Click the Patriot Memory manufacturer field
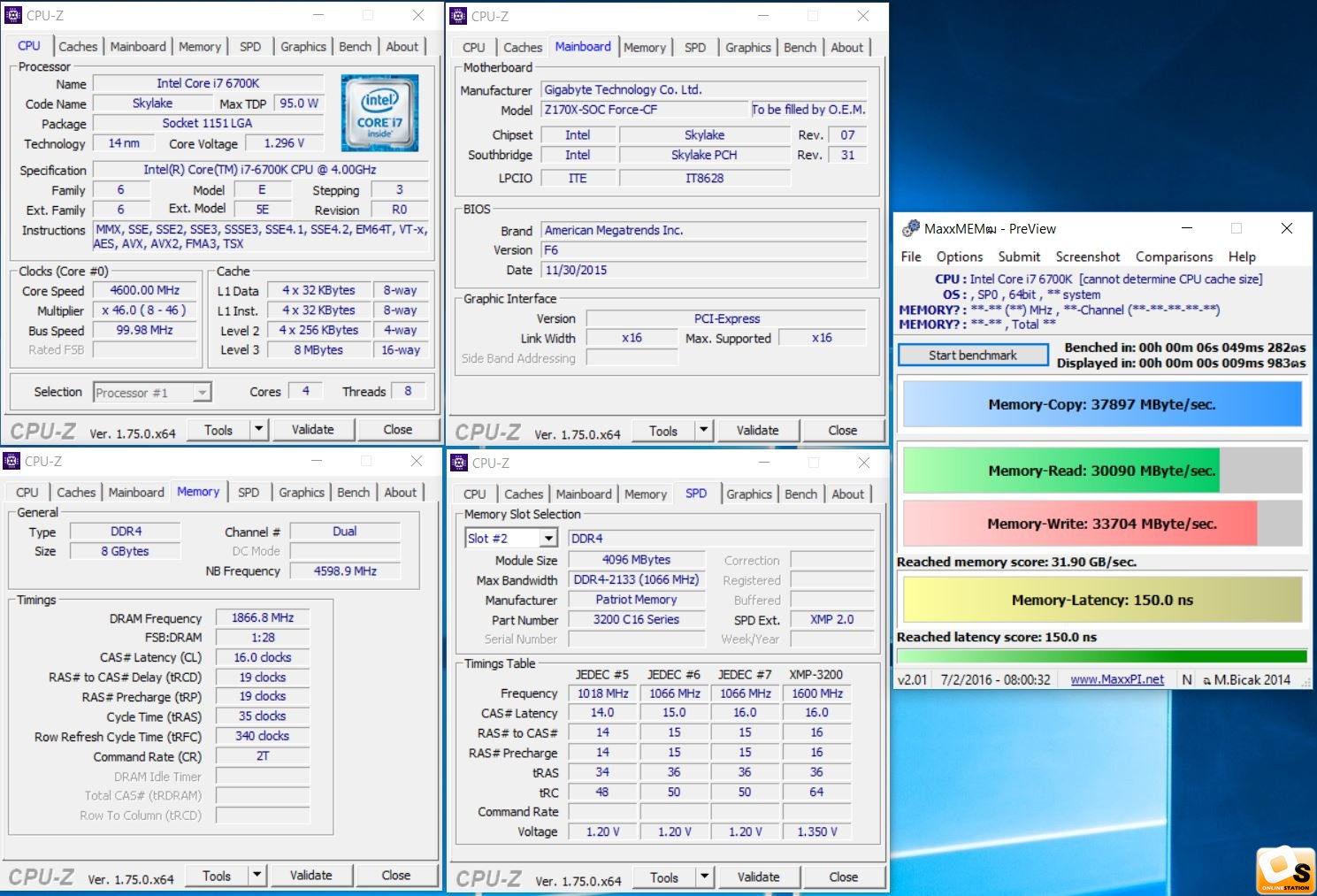The image size is (1317, 896). 636,600
